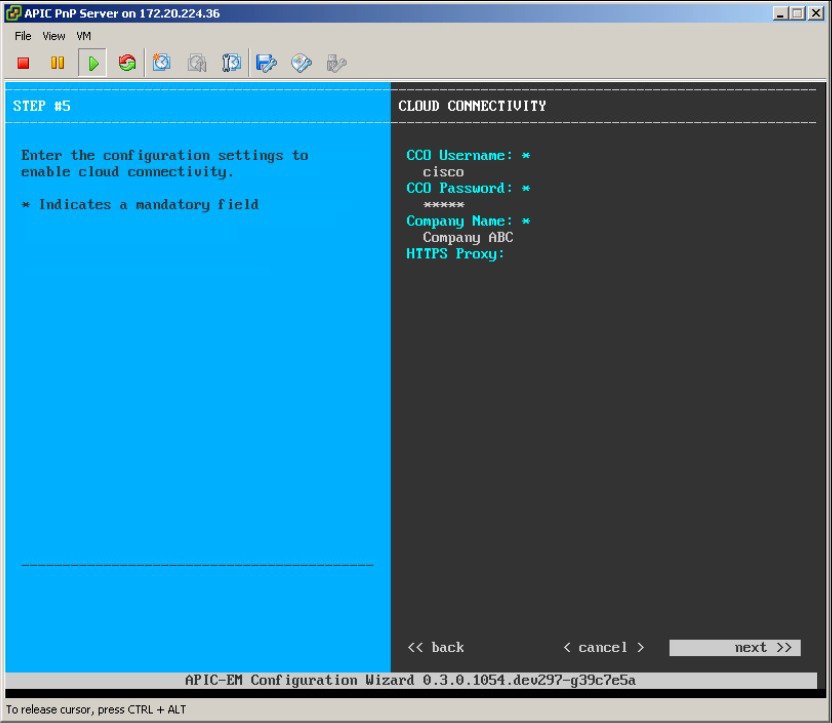Close the APIC PnP Server console window
The height and width of the screenshot is (723, 832).
tap(816, 13)
